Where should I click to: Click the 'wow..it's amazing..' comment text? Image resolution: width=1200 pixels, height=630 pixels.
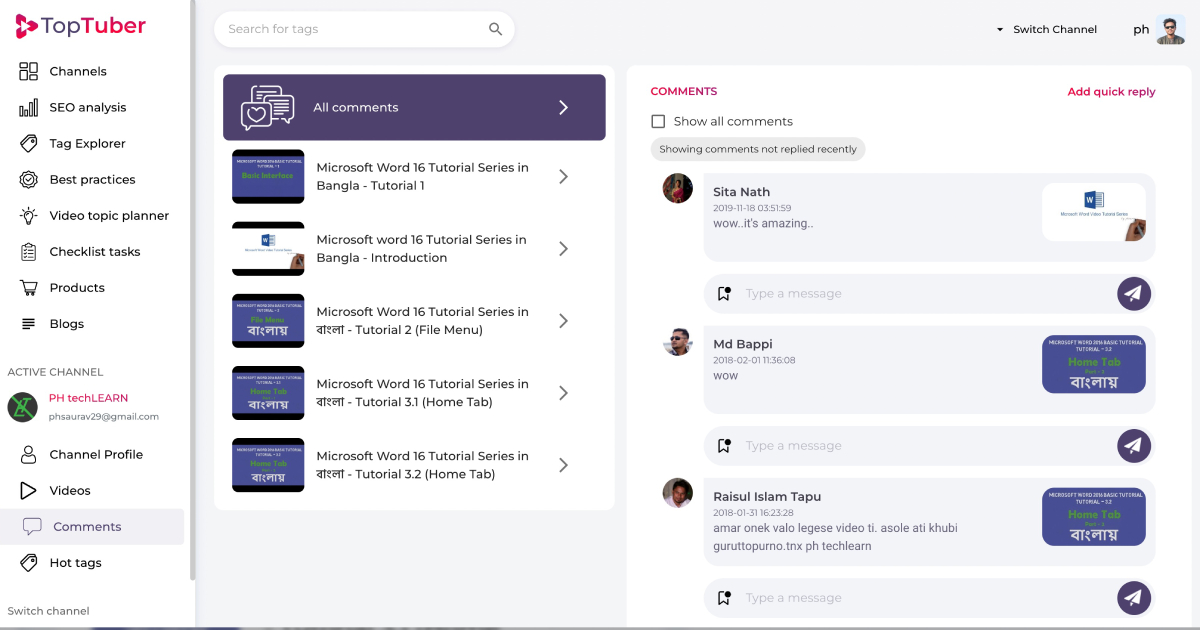pyautogui.click(x=763, y=223)
